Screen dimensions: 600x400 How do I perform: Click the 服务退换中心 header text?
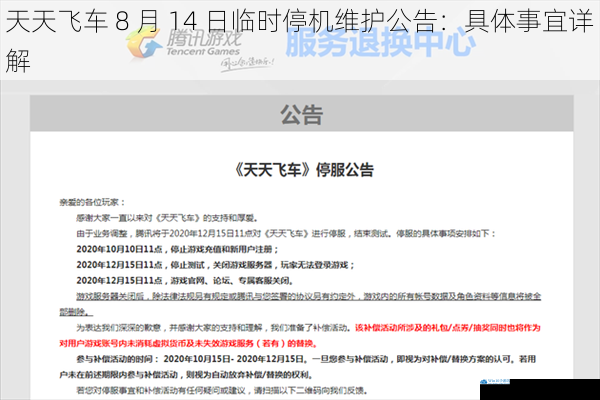coord(381,42)
